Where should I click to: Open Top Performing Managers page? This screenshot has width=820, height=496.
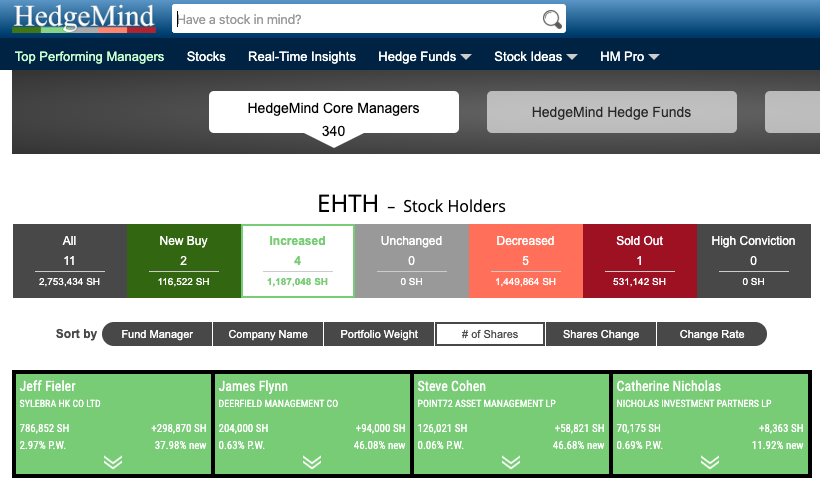click(89, 57)
